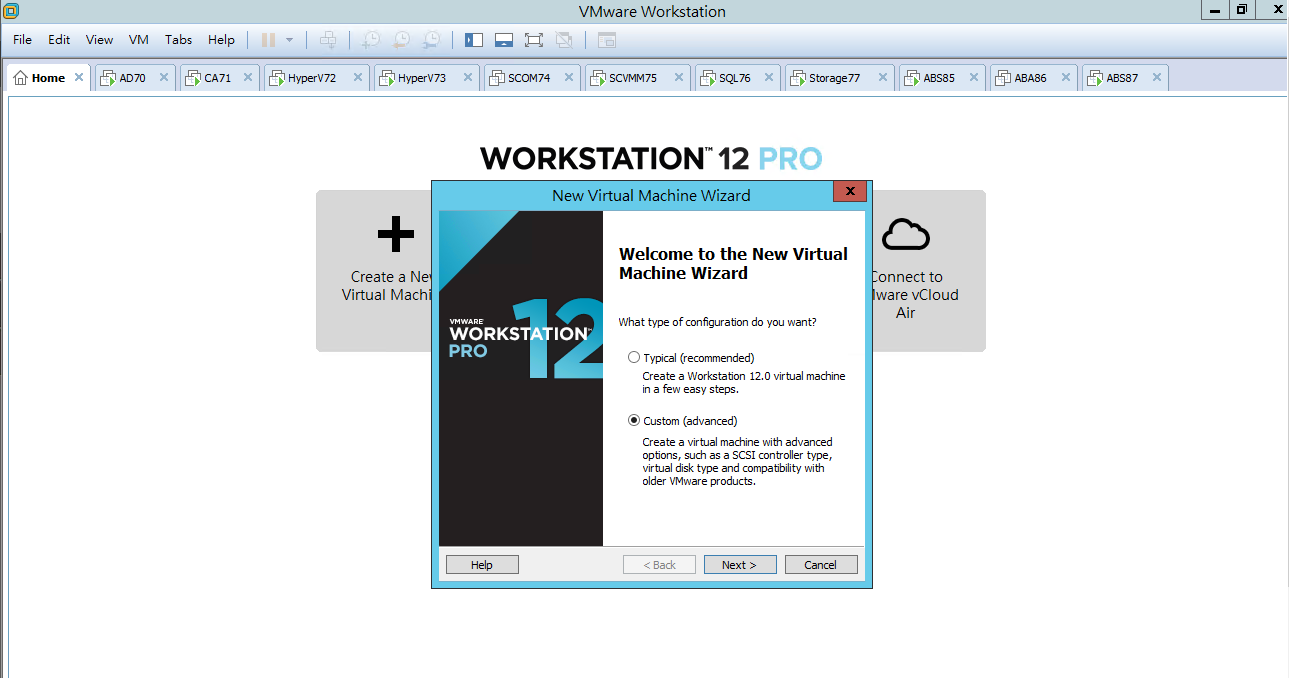Click the Revert to Snapshot toolbar icon
1289x678 pixels.
(x=401, y=40)
